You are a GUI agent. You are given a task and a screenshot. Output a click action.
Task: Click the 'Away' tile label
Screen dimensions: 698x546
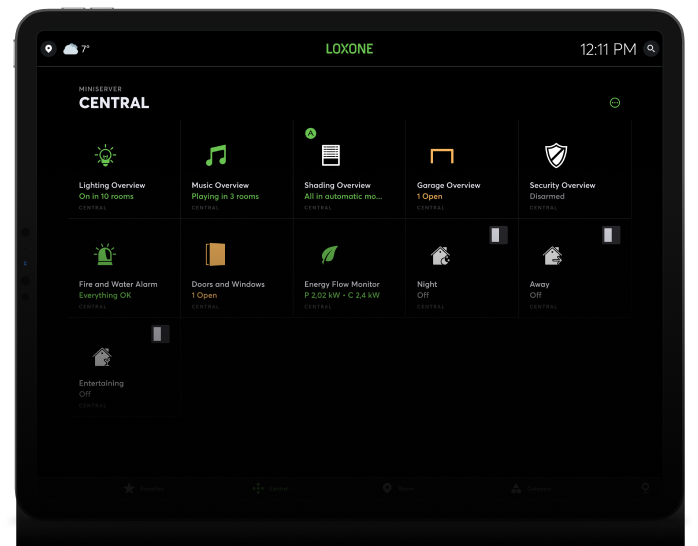point(540,284)
